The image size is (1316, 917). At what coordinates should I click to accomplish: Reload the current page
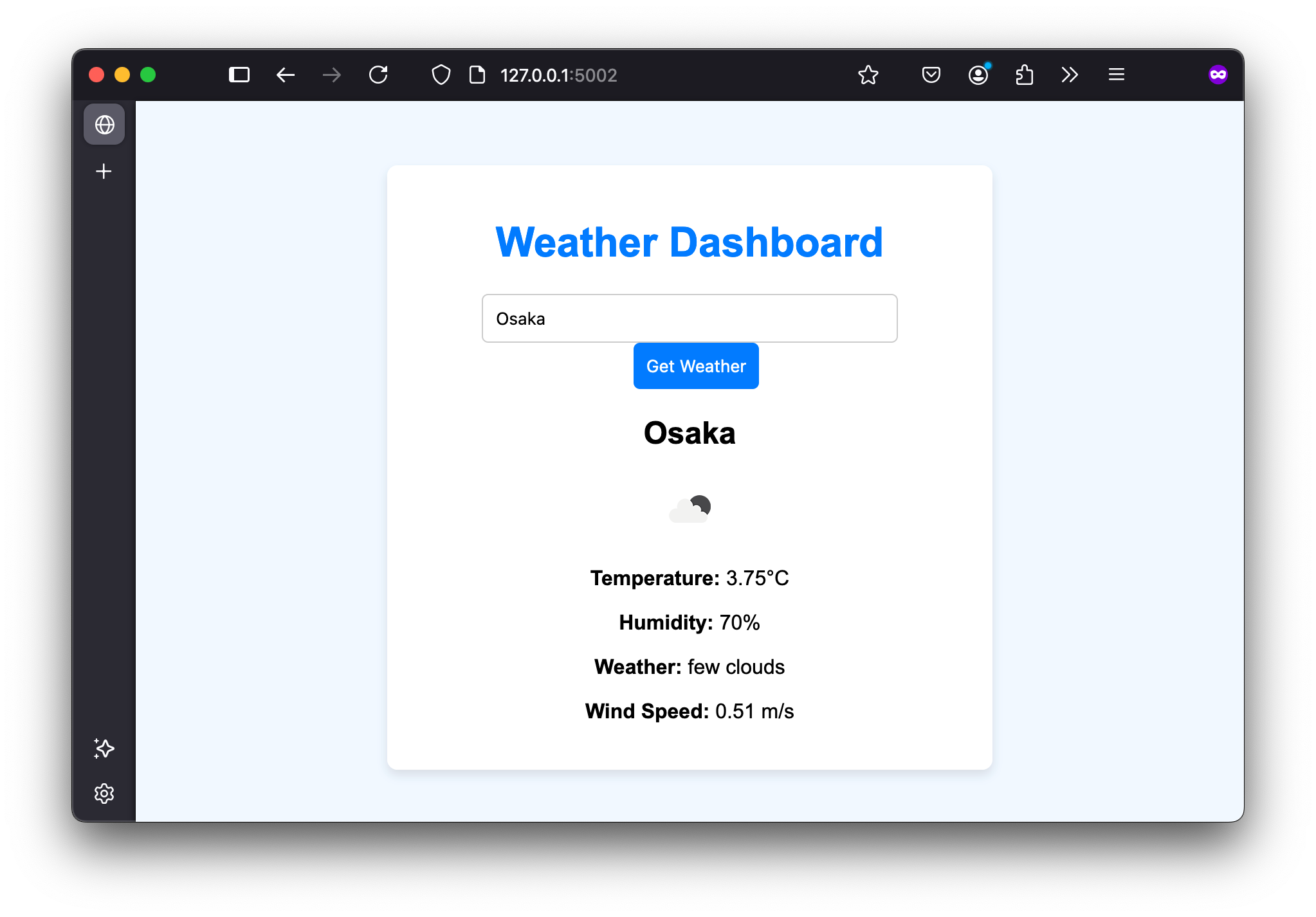click(x=379, y=75)
